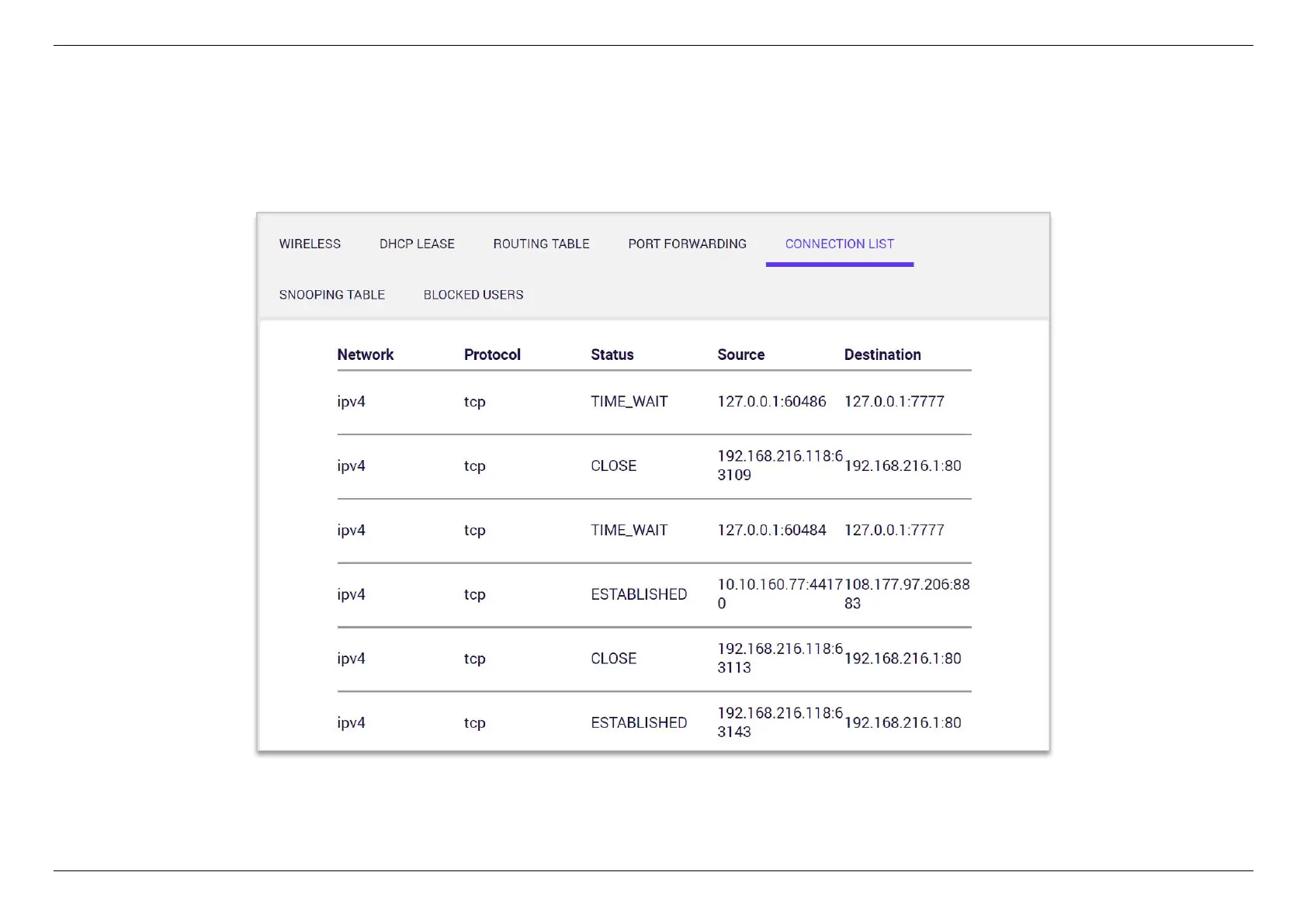Click destination 192.168.216.1:80 in 63109 row
Viewport: 1307px width, 924px height.
[903, 465]
